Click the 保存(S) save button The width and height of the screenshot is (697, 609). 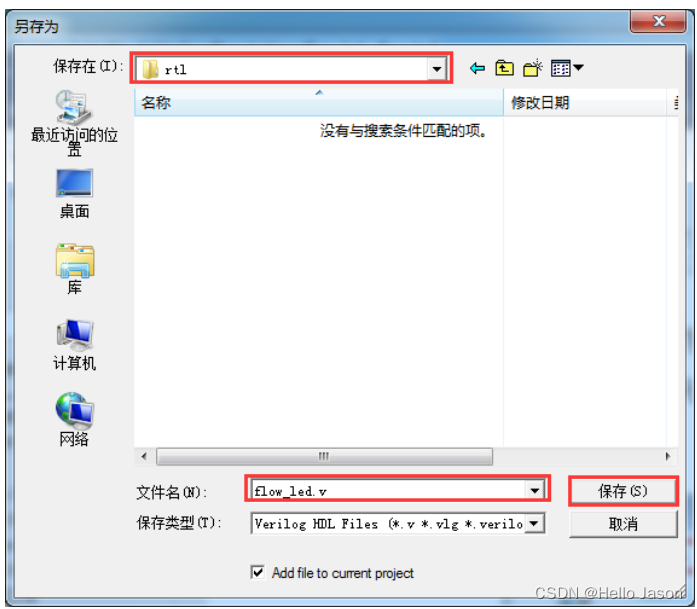(x=623, y=491)
